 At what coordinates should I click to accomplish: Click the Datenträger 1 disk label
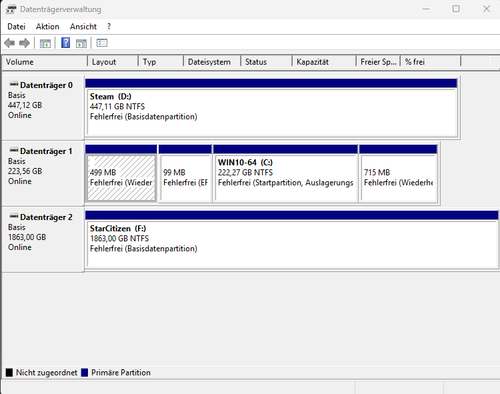[x=46, y=151]
